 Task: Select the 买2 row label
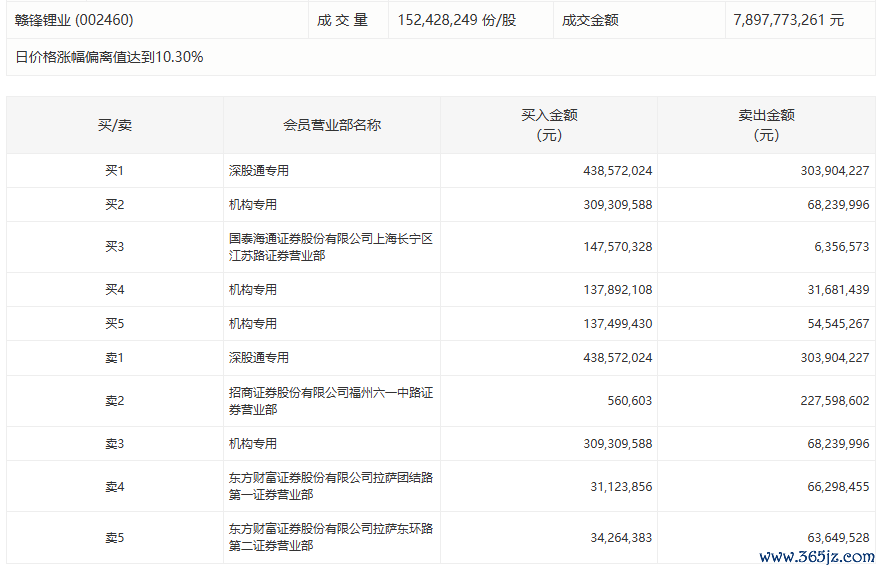(x=115, y=205)
